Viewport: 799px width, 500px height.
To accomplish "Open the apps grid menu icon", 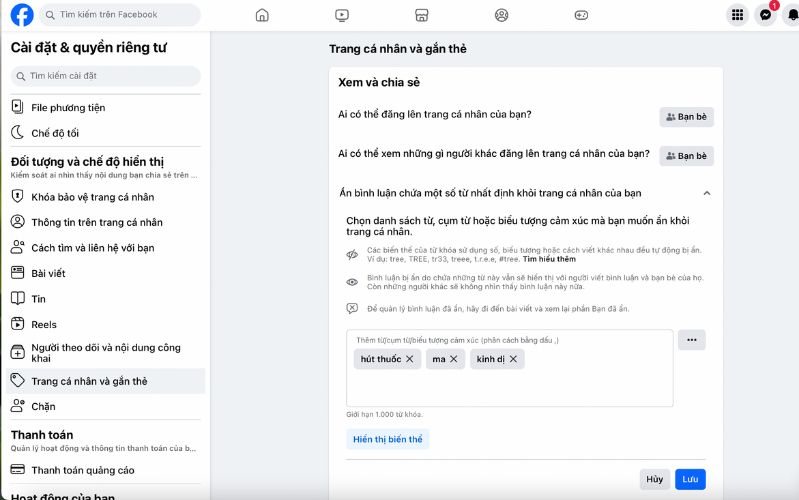I will click(737, 15).
